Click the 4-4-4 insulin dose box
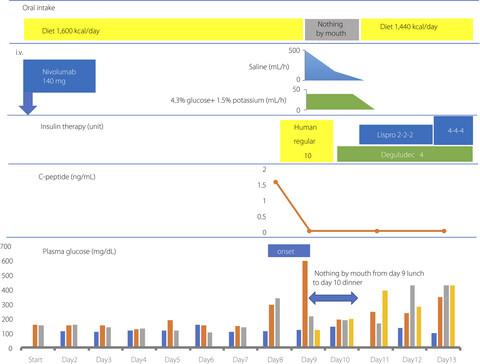Viewport: 480px width, 364px height. point(453,130)
